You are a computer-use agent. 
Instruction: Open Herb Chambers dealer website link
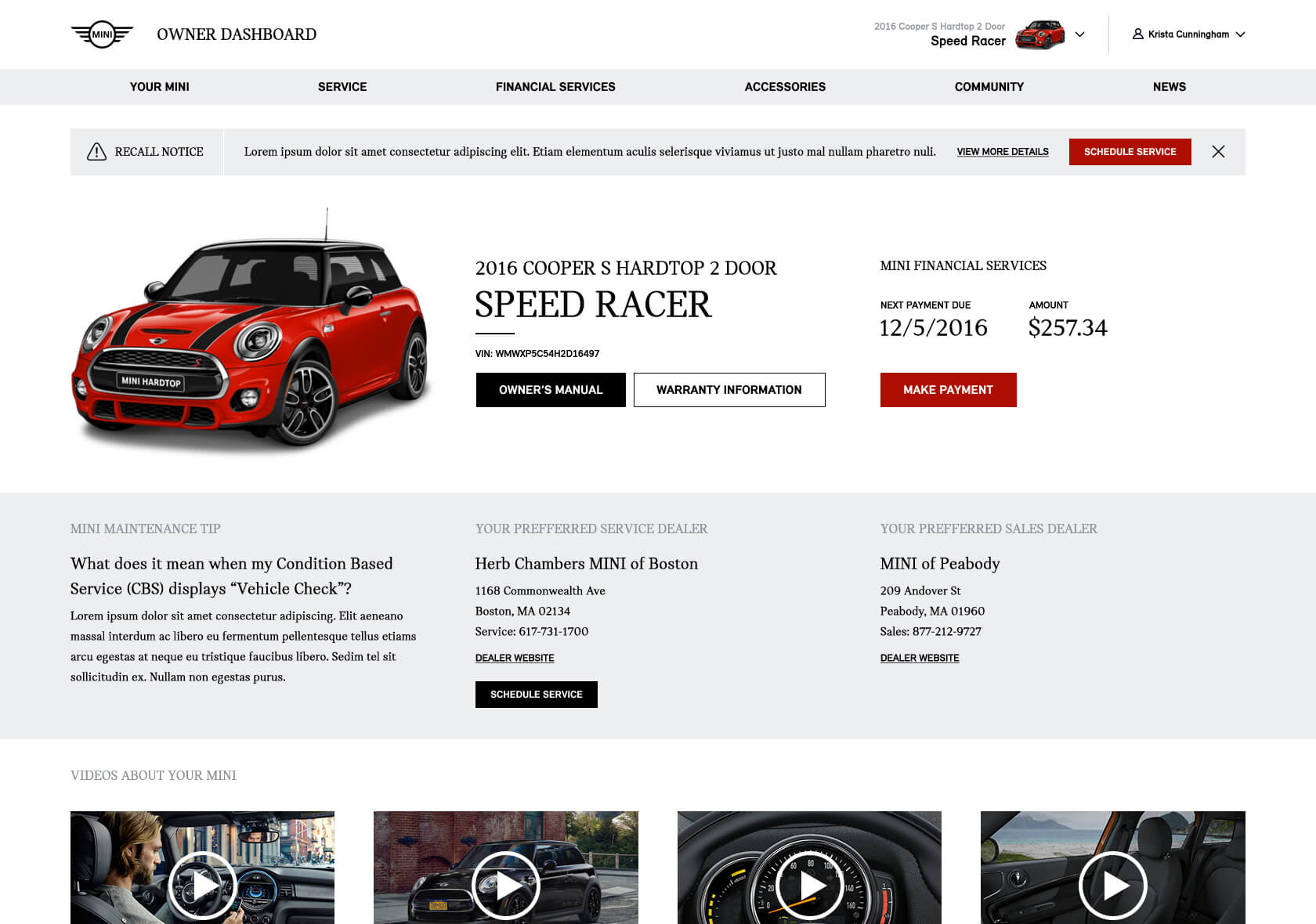(515, 658)
